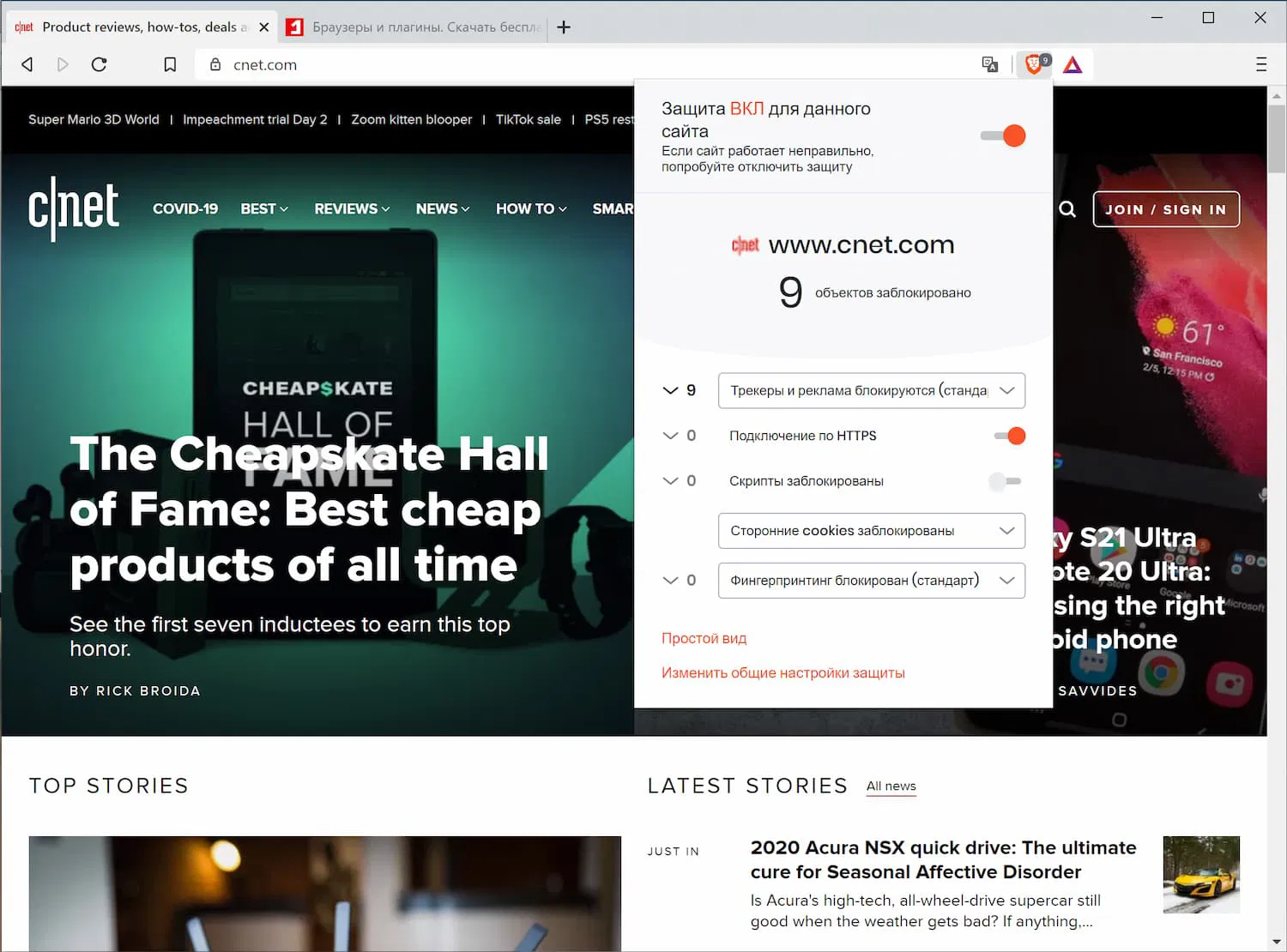
Task: Open the HOW TO menu
Action: click(x=531, y=208)
